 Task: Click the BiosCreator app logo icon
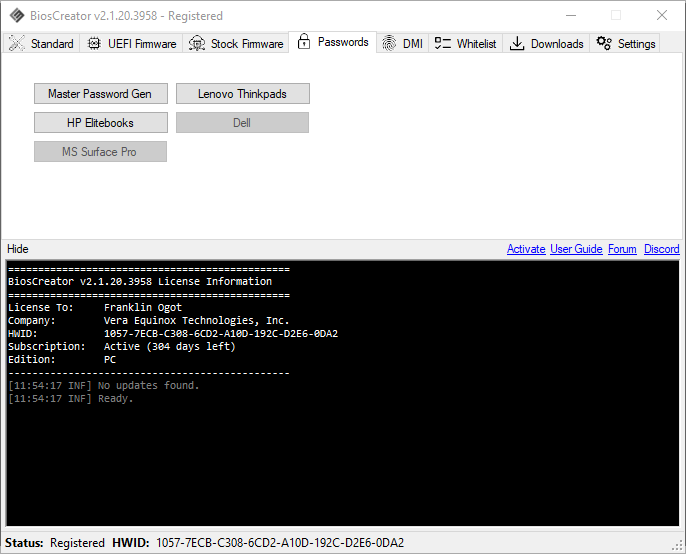(x=17, y=15)
